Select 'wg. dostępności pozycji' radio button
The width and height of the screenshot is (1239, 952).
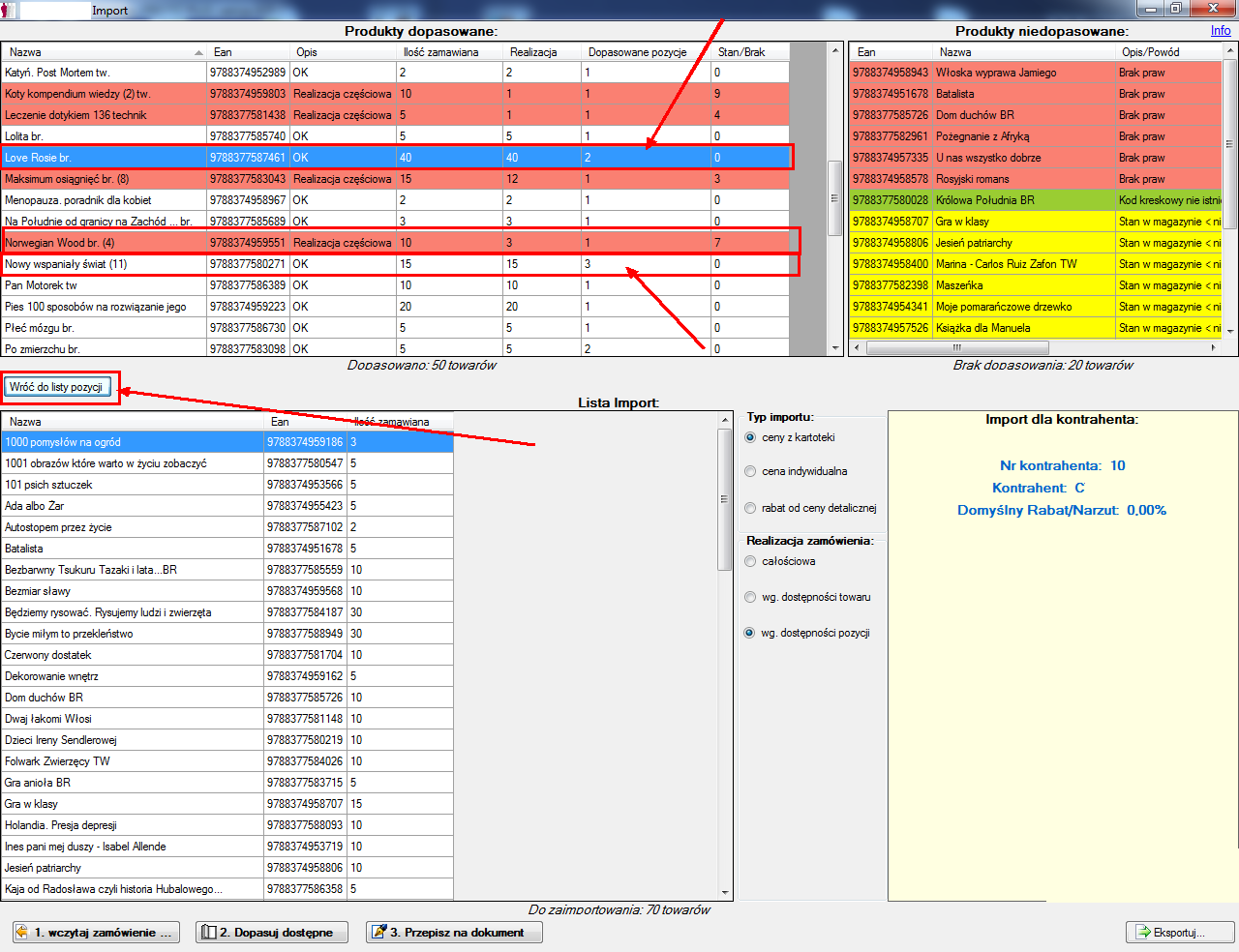(x=750, y=633)
